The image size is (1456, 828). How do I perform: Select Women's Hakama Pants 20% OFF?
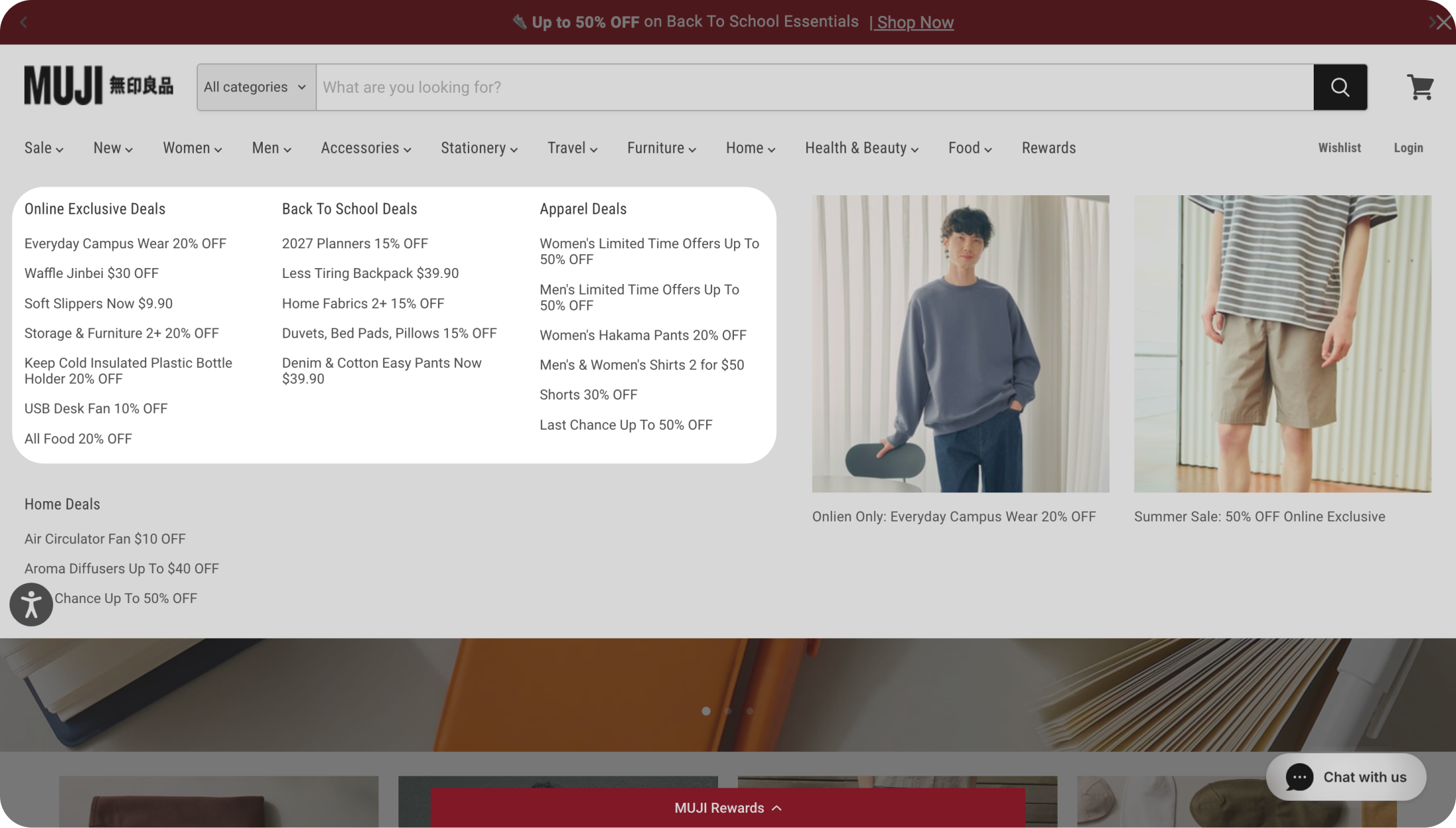(643, 336)
